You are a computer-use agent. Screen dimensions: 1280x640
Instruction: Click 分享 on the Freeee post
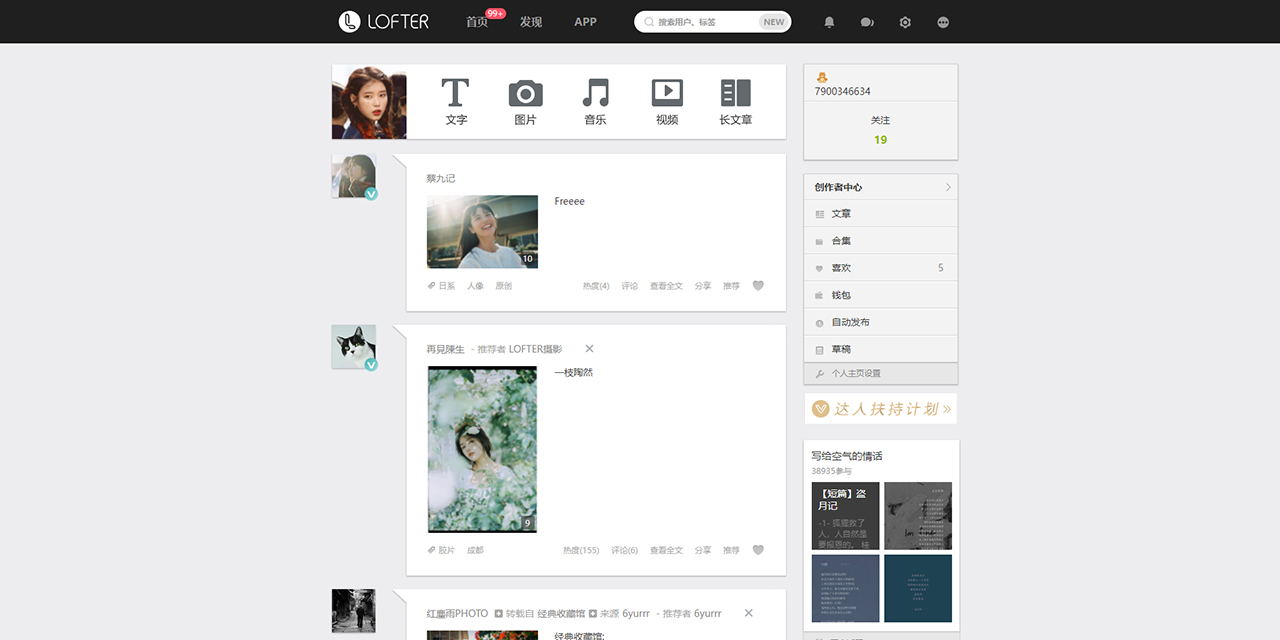pyautogui.click(x=703, y=286)
